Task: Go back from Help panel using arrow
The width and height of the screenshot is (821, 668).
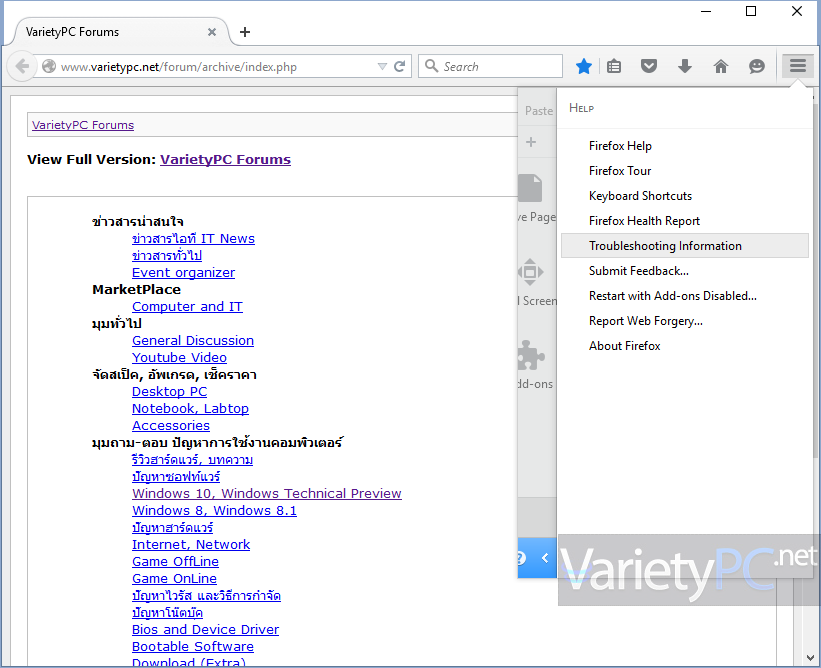Action: click(x=545, y=558)
